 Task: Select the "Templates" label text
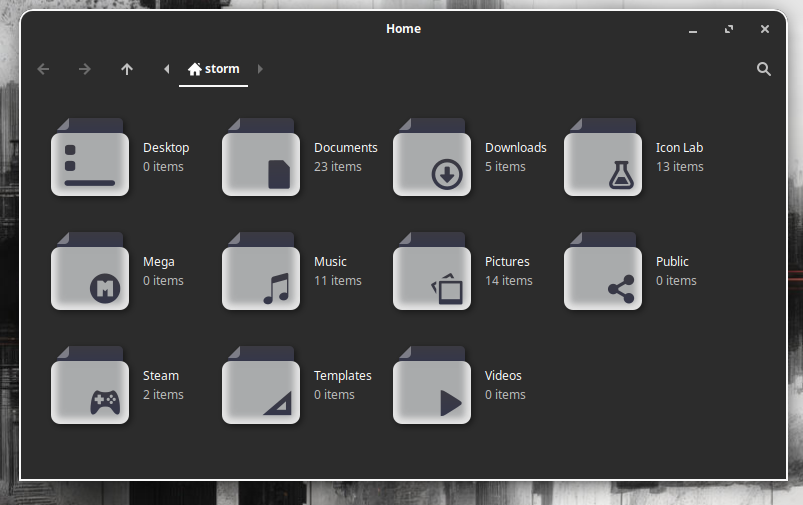click(343, 376)
